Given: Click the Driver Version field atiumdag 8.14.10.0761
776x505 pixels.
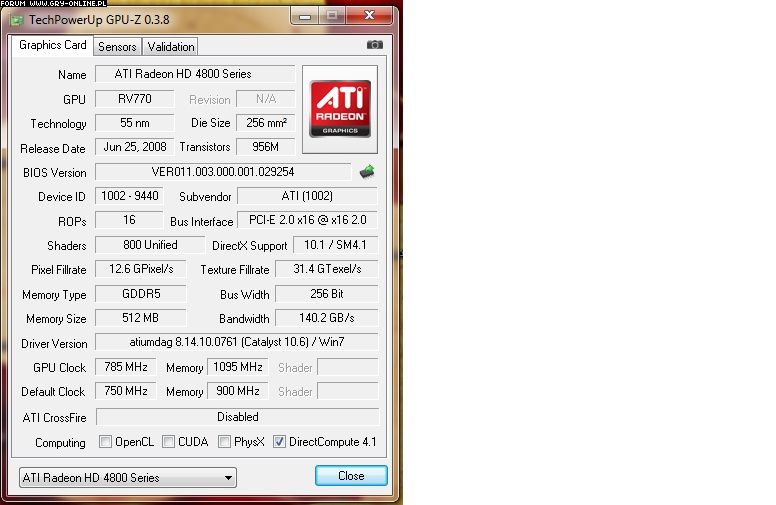Looking at the screenshot, I should [237, 342].
